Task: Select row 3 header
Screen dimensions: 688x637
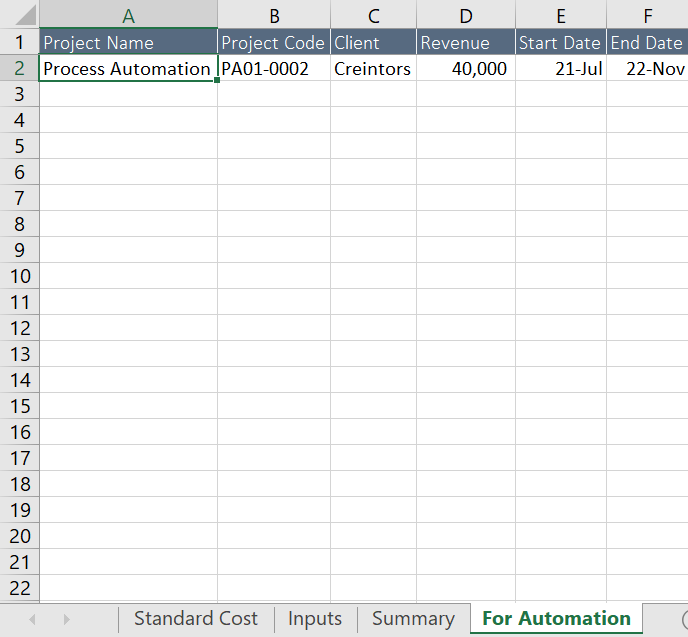Action: click(19, 94)
